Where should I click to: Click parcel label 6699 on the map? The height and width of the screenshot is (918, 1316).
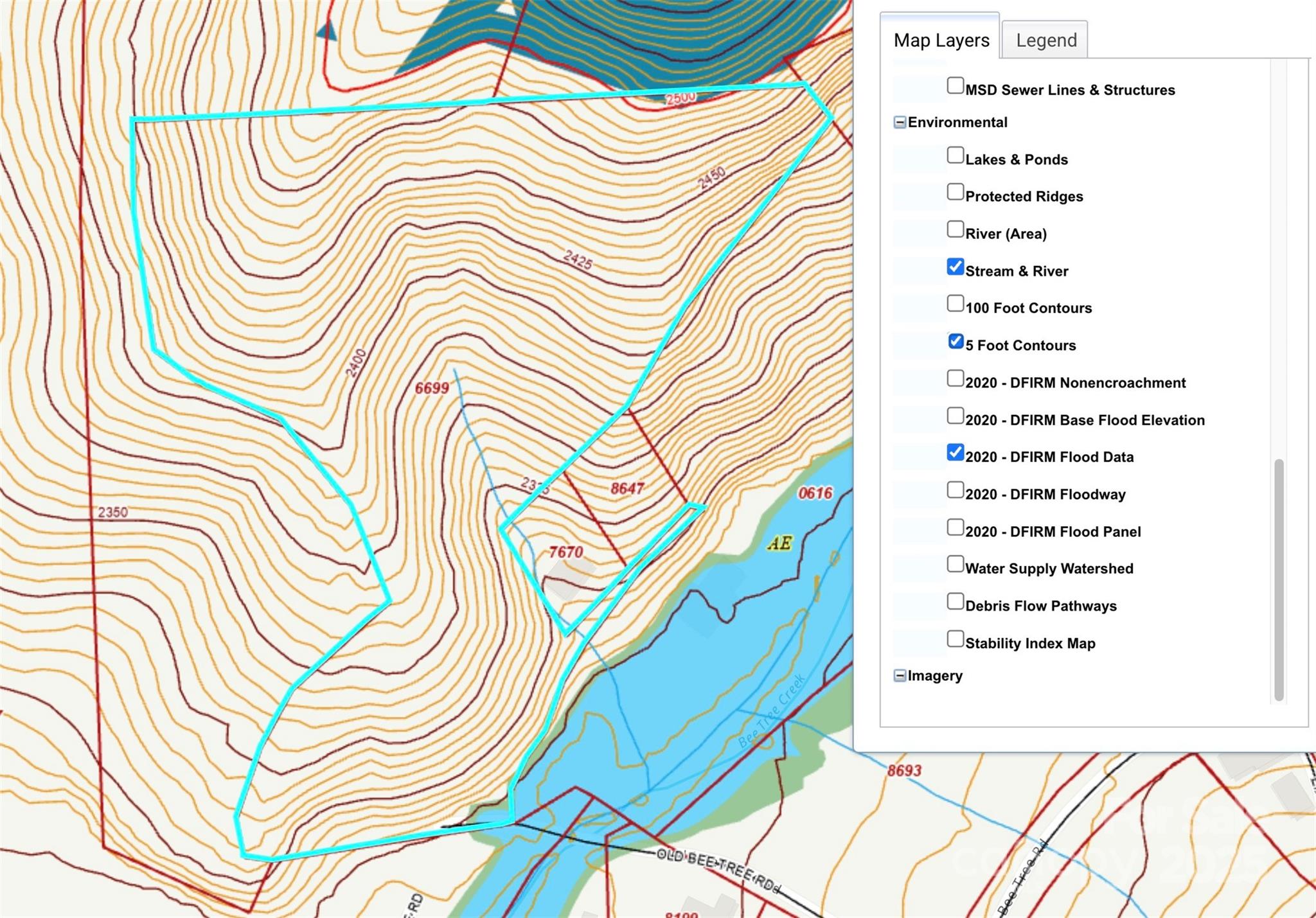click(432, 388)
